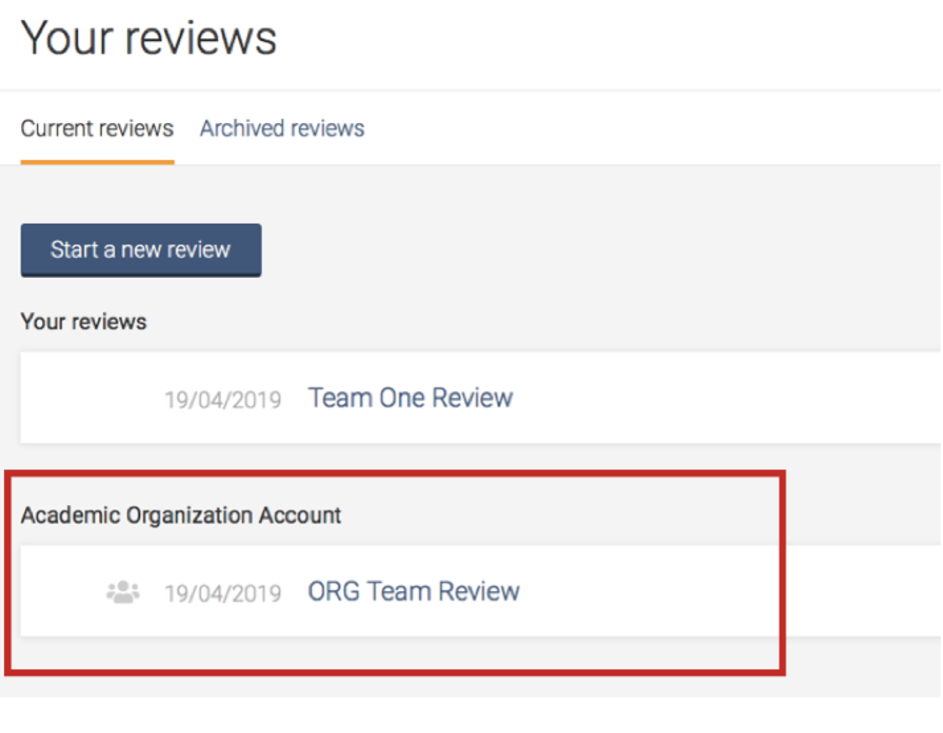
Task: Click the gray area right of Start a new review
Action: tap(601, 250)
